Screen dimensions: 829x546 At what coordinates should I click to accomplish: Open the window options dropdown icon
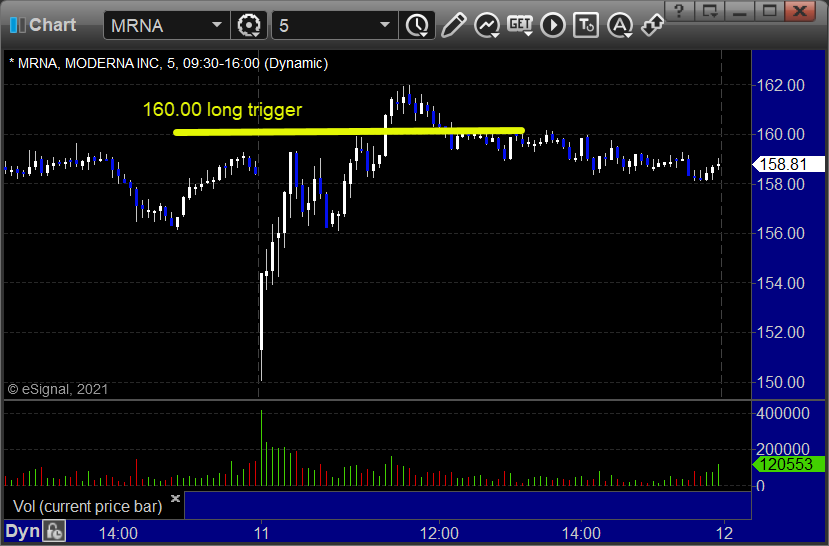(709, 11)
